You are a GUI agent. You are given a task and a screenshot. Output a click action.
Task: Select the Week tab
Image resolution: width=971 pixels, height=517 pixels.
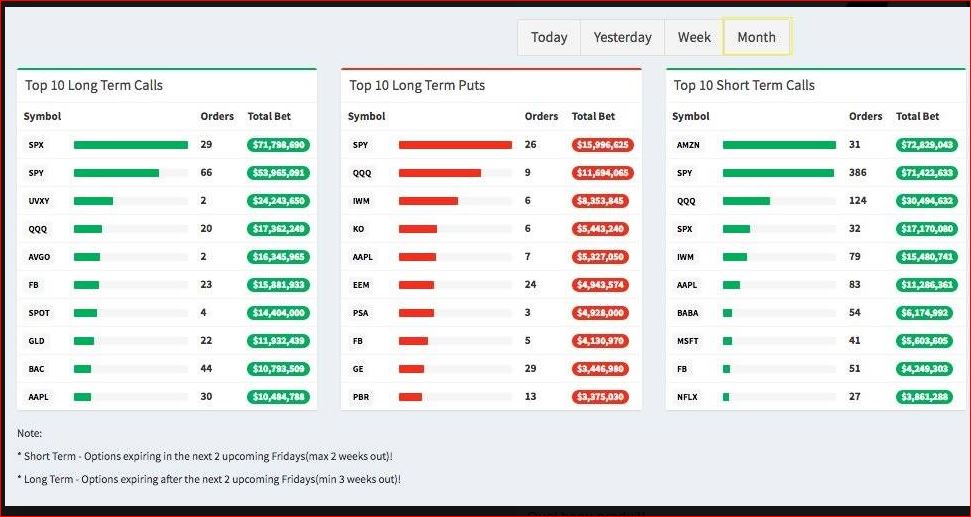click(x=694, y=37)
